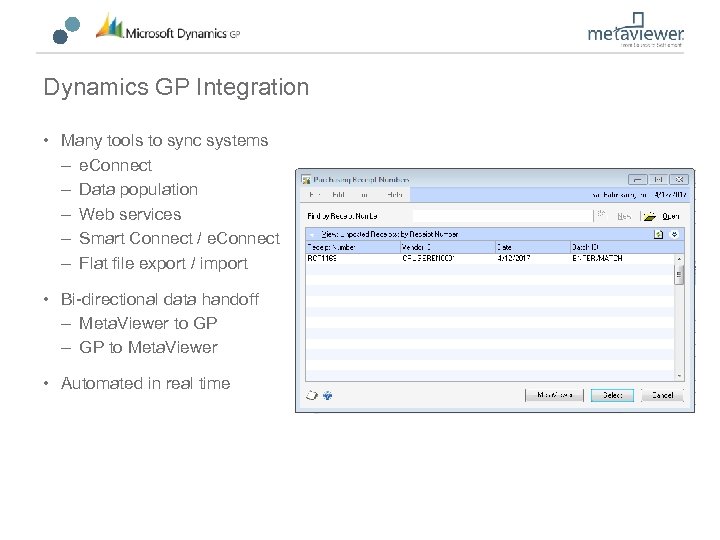This screenshot has width=720, height=540.
Task: Sort by Date column header
Action: pos(533,247)
